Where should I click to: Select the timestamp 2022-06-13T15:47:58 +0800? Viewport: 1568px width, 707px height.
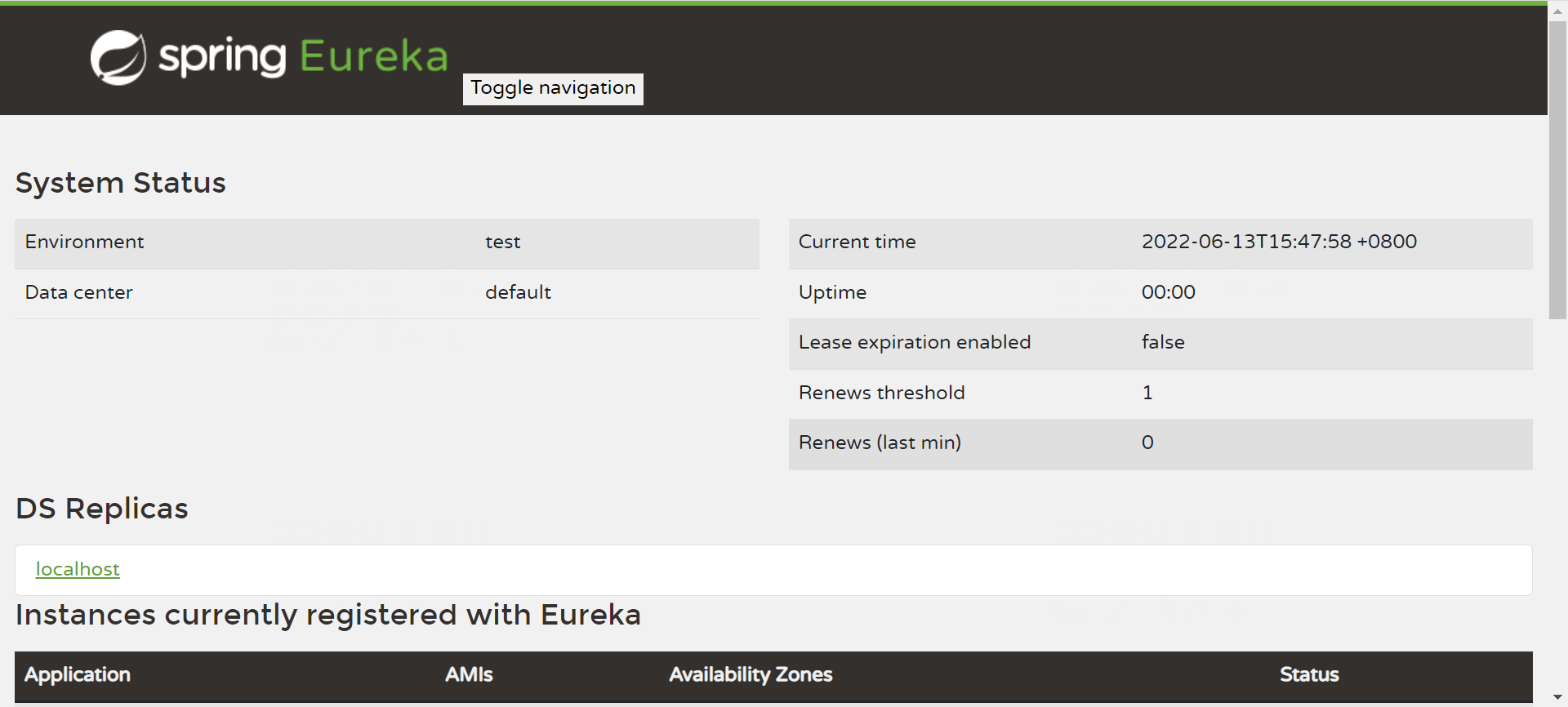[1280, 242]
